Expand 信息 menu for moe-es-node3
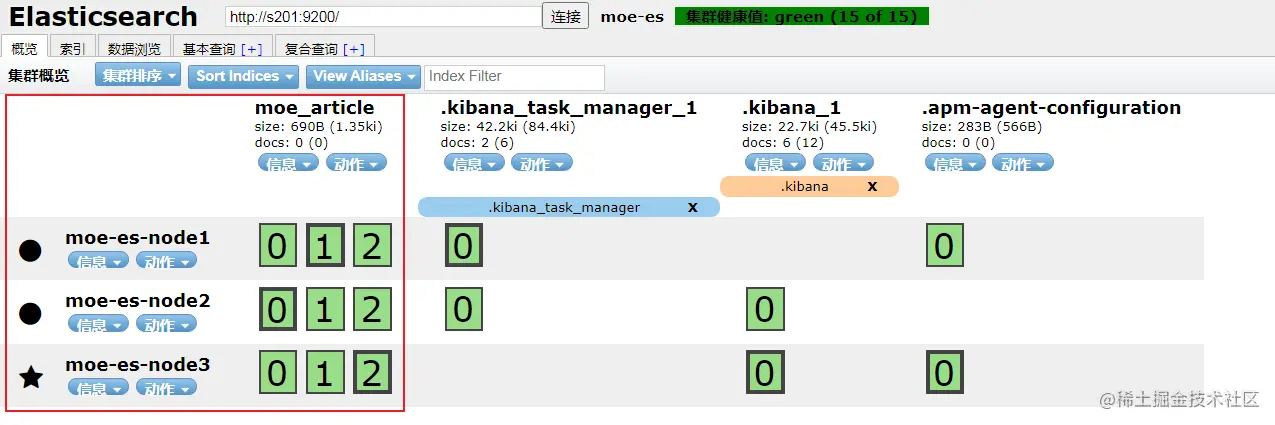This screenshot has height=425, width=1275. click(x=98, y=388)
